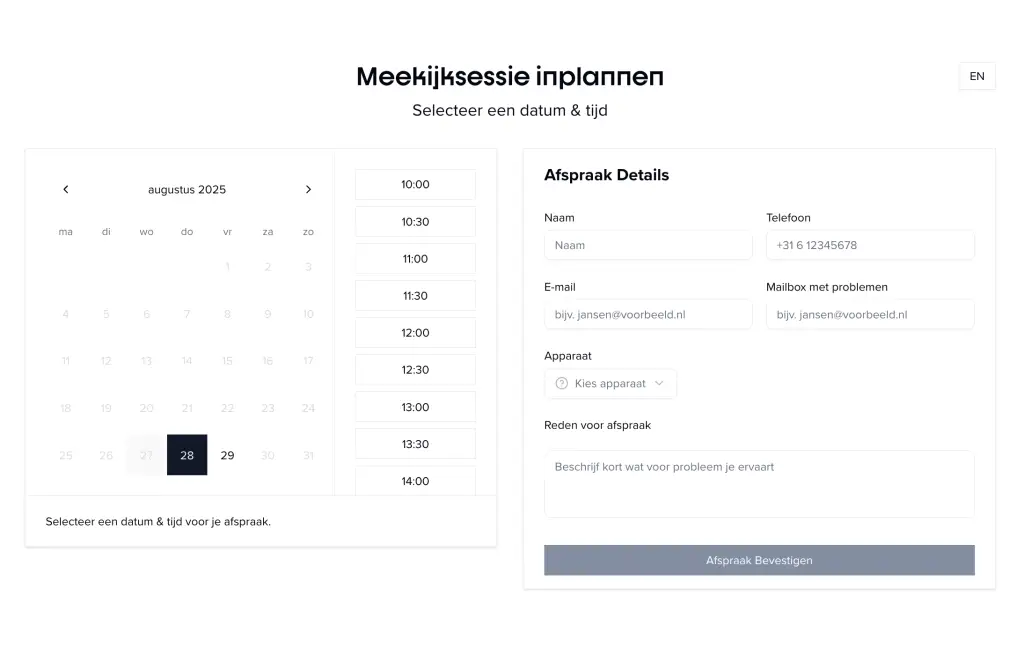Choose the 11:30 time slot

(415, 296)
